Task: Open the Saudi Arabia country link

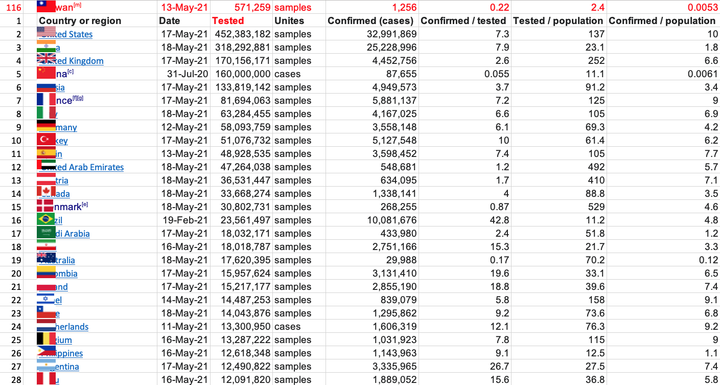Action: point(73,234)
